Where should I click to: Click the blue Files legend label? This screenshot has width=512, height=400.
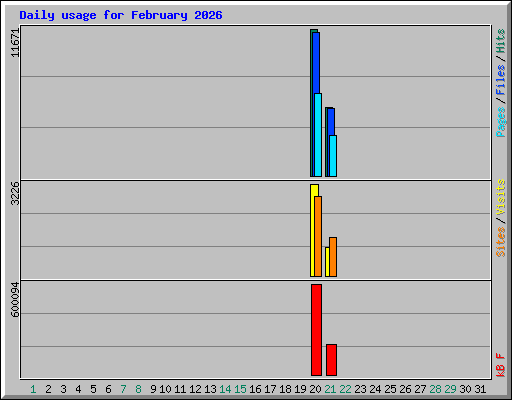tap(500, 80)
